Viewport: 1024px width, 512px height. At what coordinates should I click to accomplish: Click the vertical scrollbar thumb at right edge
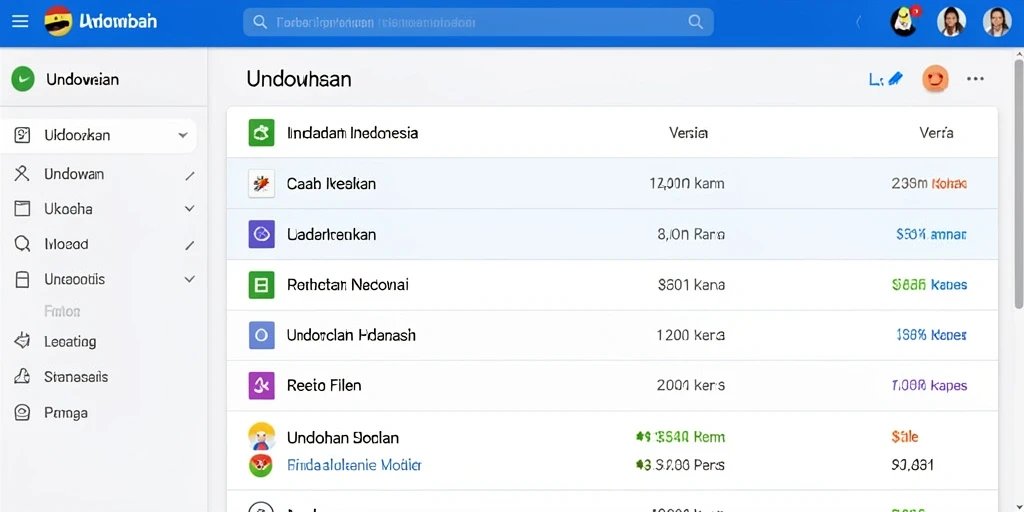click(x=1018, y=183)
